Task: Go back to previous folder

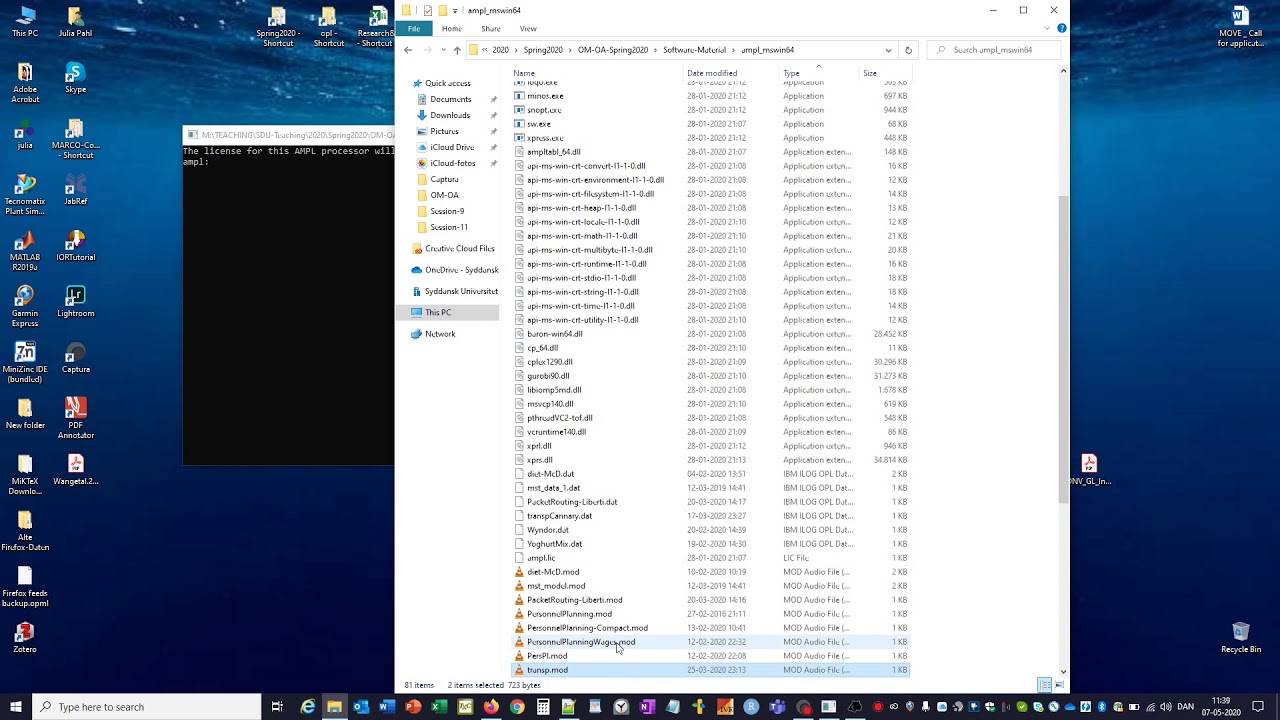Action: pyautogui.click(x=408, y=50)
